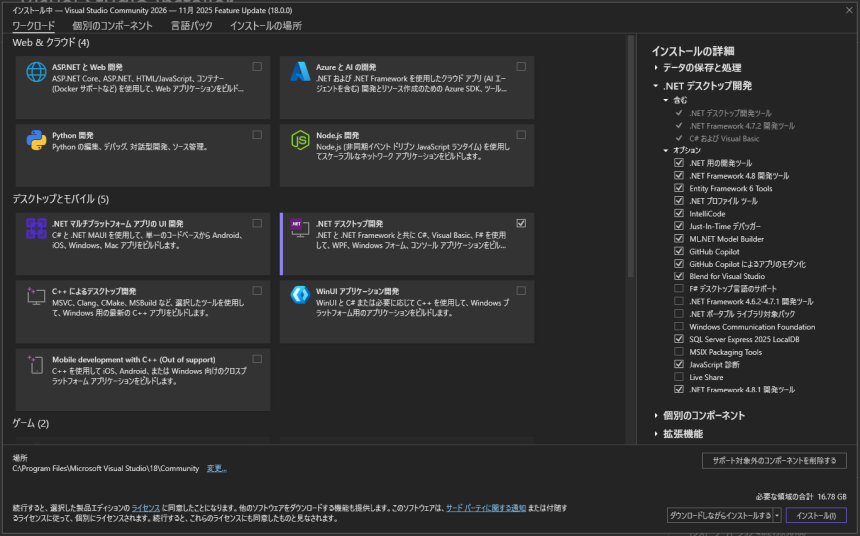The image size is (860, 536).
Task: Switch to the 言語パック tab
Action: click(x=191, y=25)
